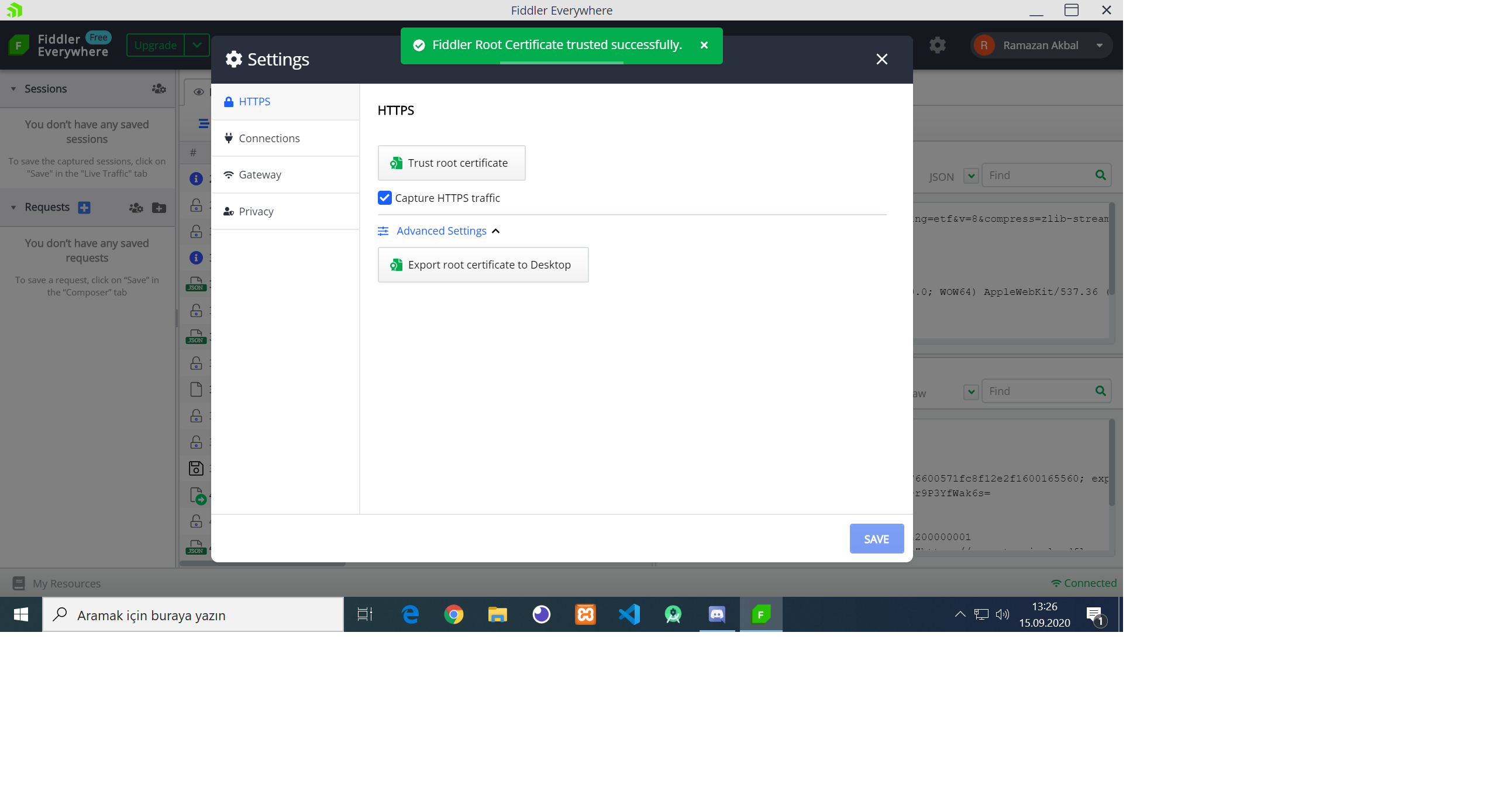Collapse the Sessions panel
The height and width of the screenshot is (794, 1512).
[13, 89]
